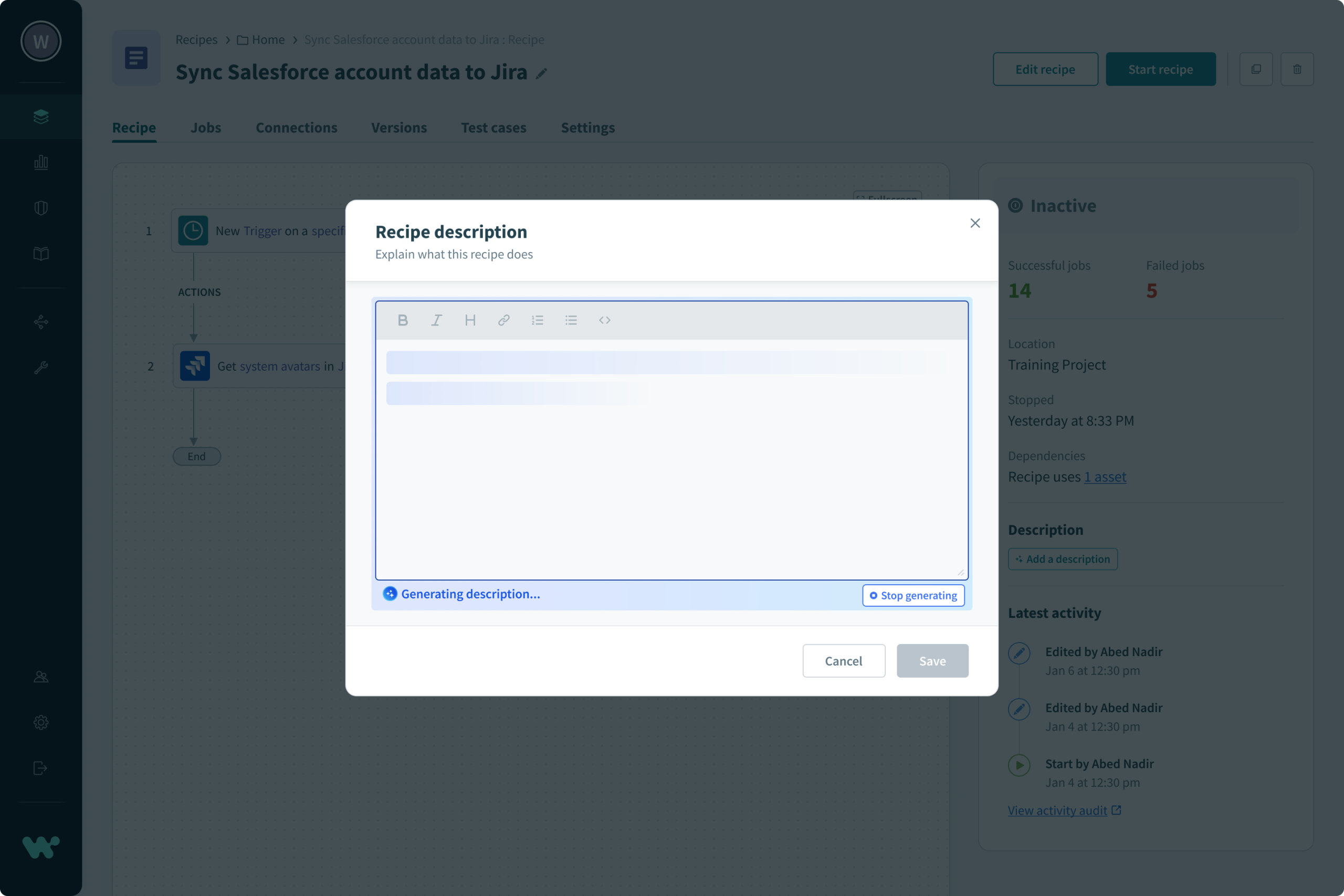Click Start recipe button
The width and height of the screenshot is (1344, 896).
coord(1161,69)
